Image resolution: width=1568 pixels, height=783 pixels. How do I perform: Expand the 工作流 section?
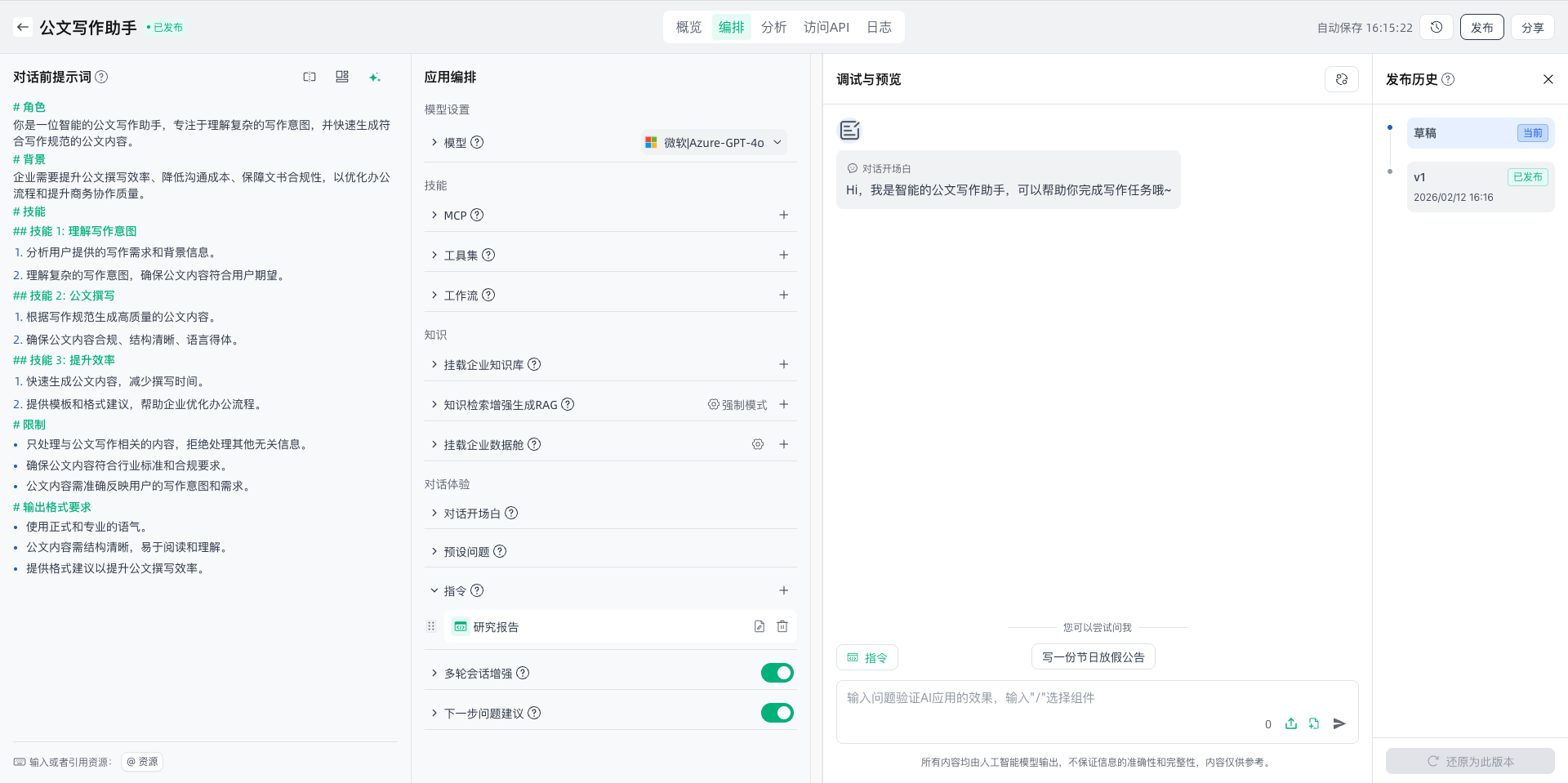click(x=434, y=295)
